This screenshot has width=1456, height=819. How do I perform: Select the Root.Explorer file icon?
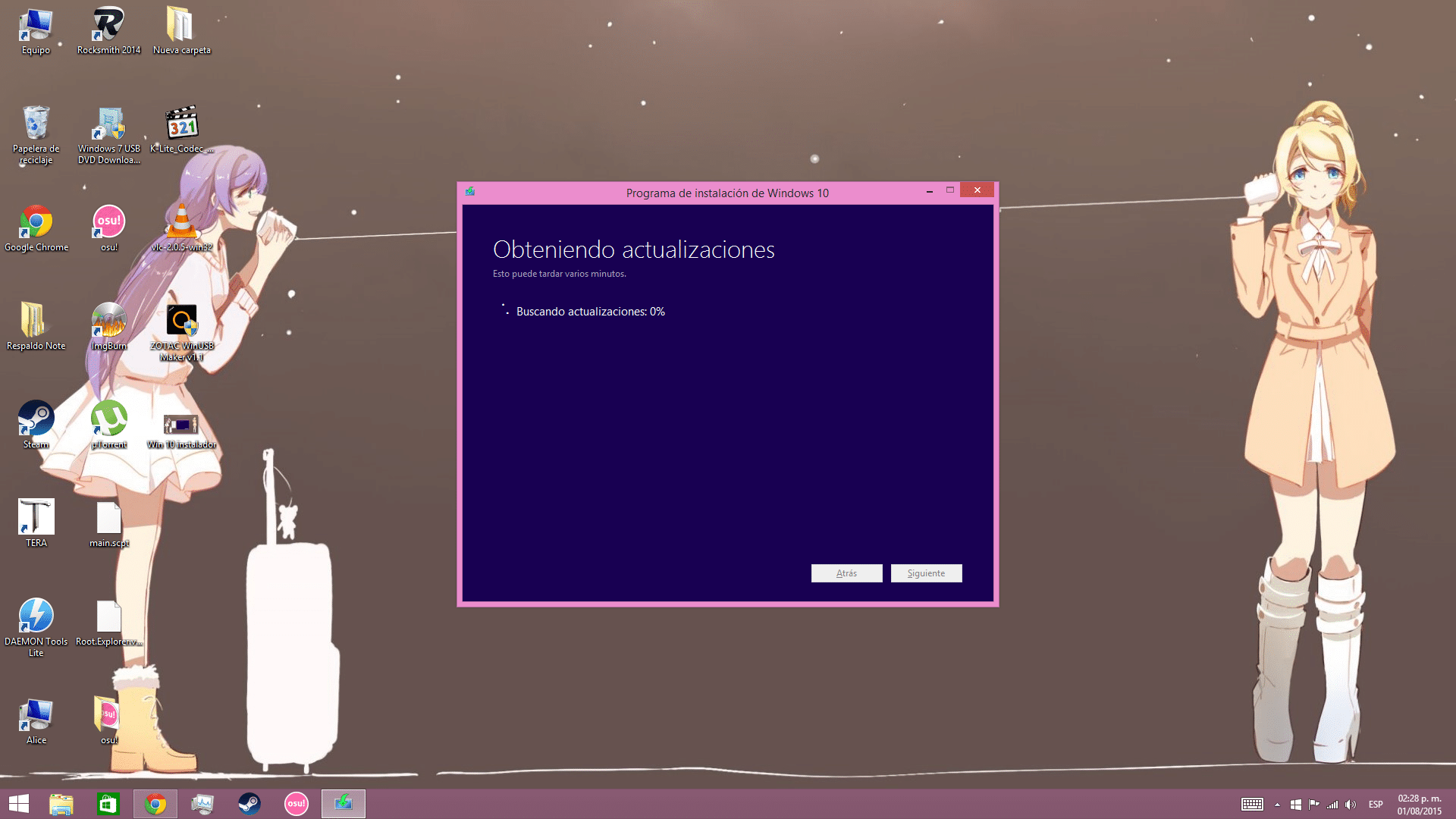108,622
